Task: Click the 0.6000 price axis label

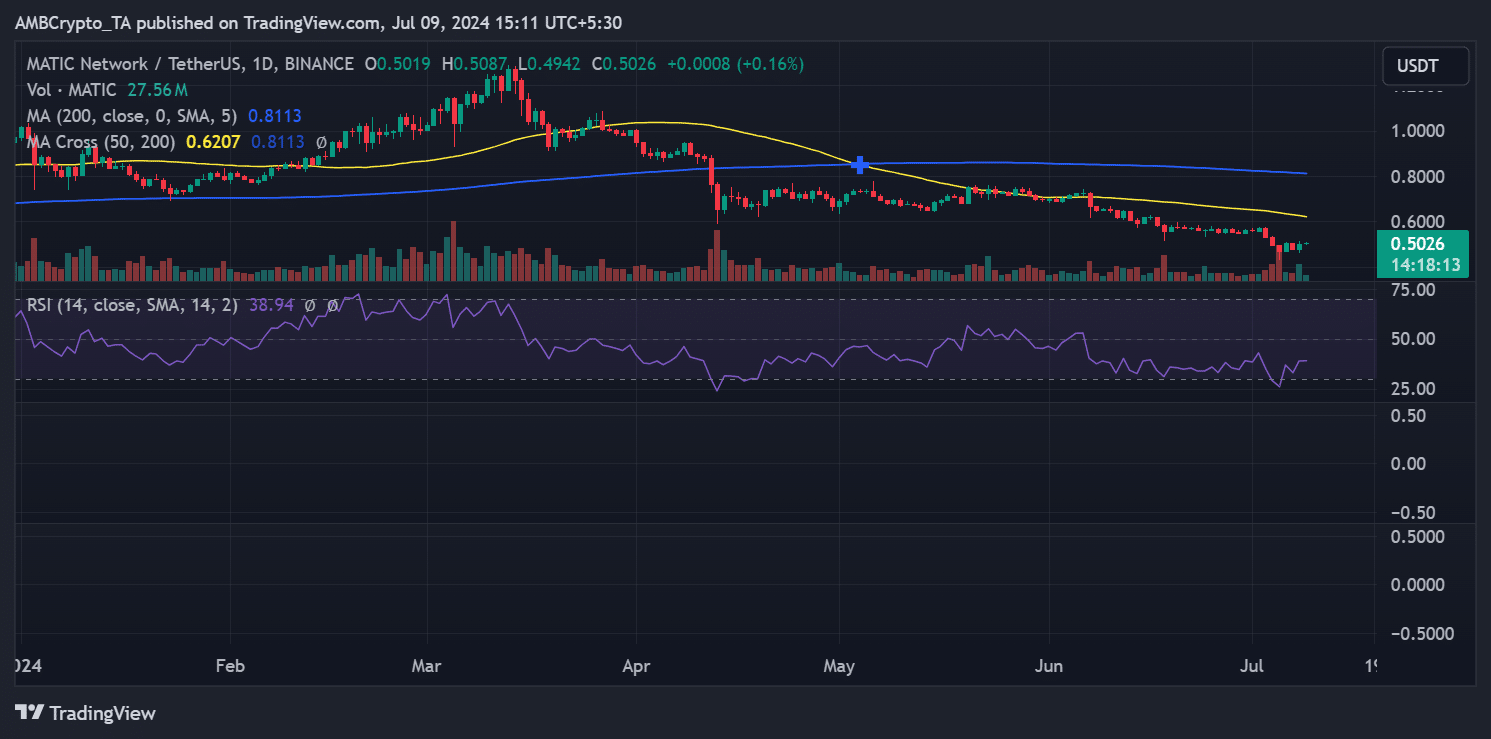Action: click(x=1416, y=222)
